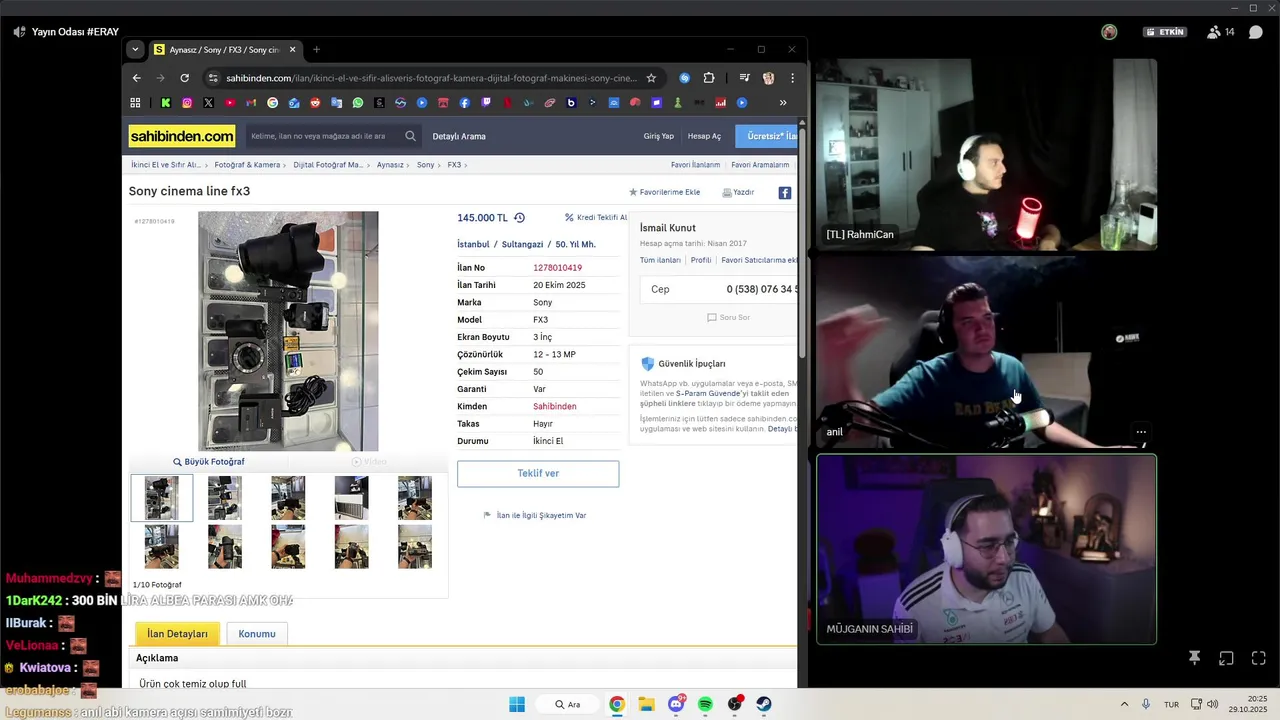Click the search magnifier on sahibinden
Image resolution: width=1280 pixels, height=720 pixels.
coord(410,136)
